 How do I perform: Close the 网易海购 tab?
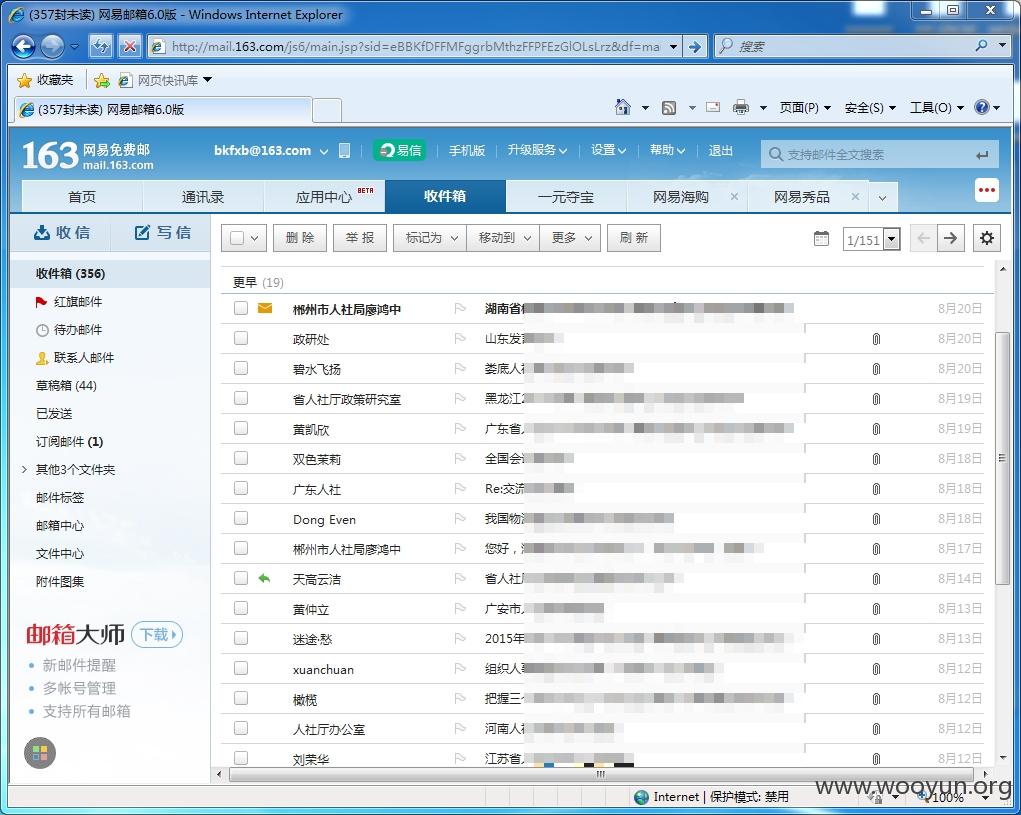point(734,197)
